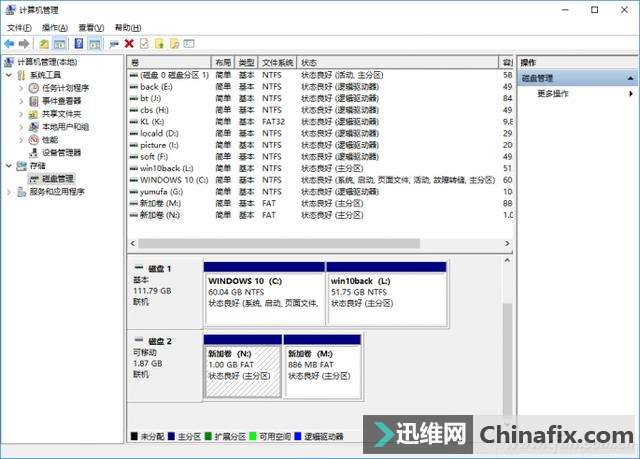
Task: Sort by the 状态 column header
Action: (x=398, y=62)
